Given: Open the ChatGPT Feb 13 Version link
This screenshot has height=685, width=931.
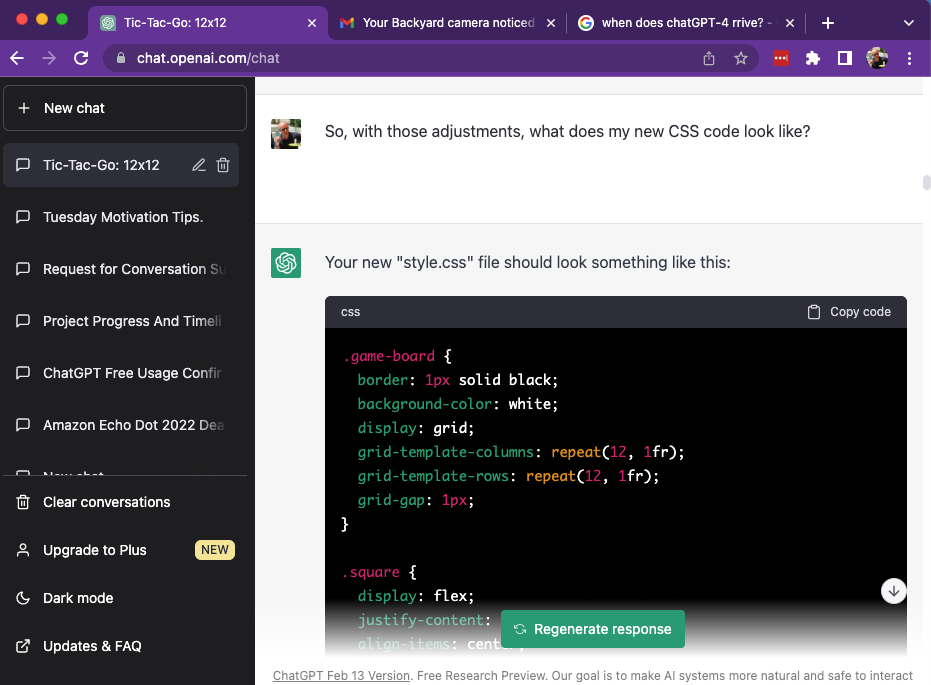Looking at the screenshot, I should [x=341, y=675].
